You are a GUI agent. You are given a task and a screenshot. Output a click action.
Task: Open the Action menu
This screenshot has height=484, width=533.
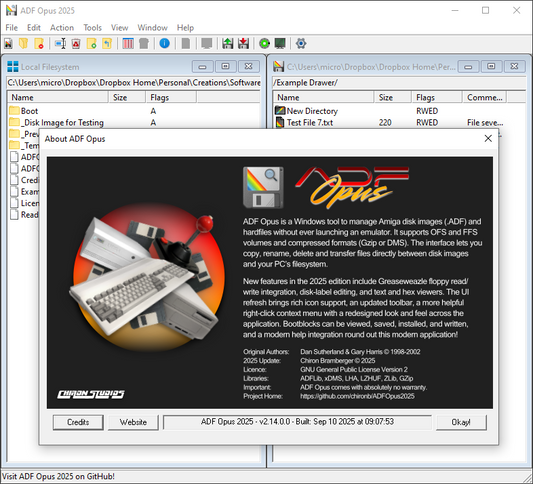point(62,28)
